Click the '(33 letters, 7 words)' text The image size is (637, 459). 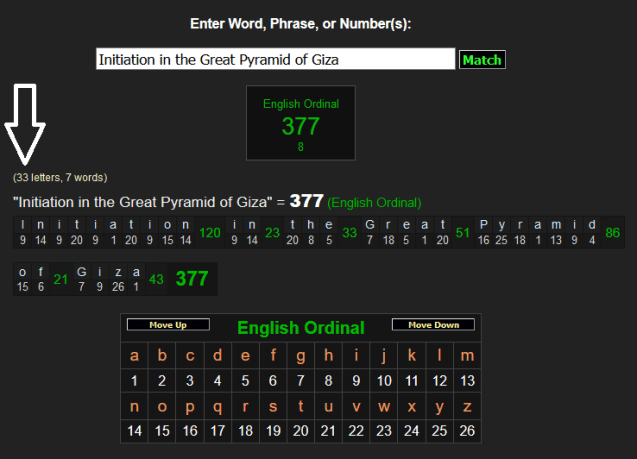tap(60, 177)
